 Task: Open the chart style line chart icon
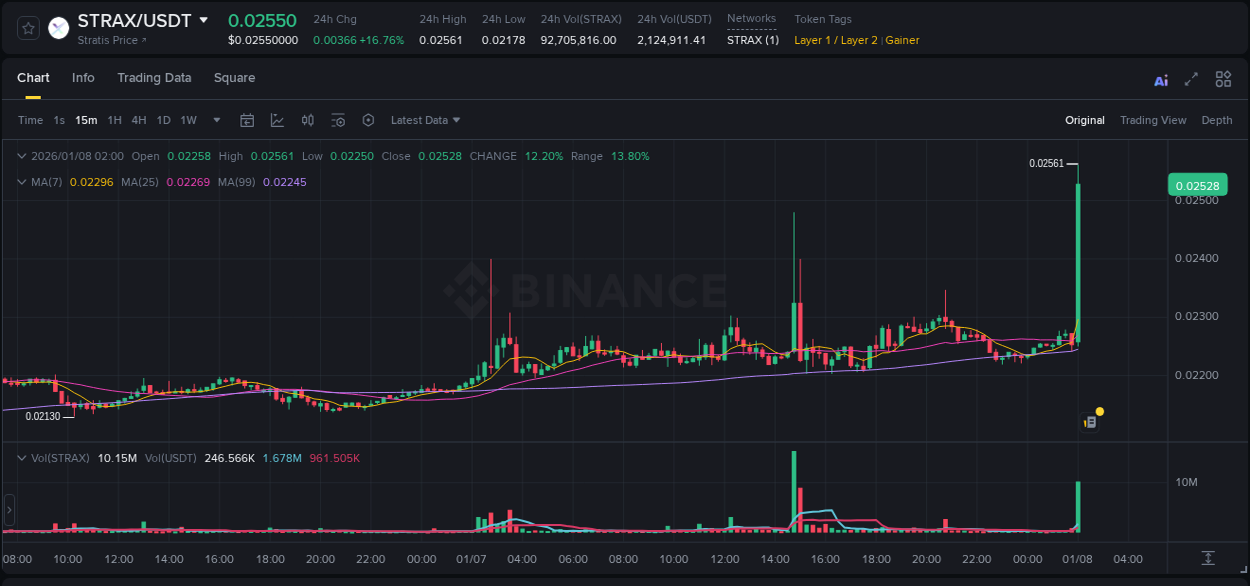277,119
